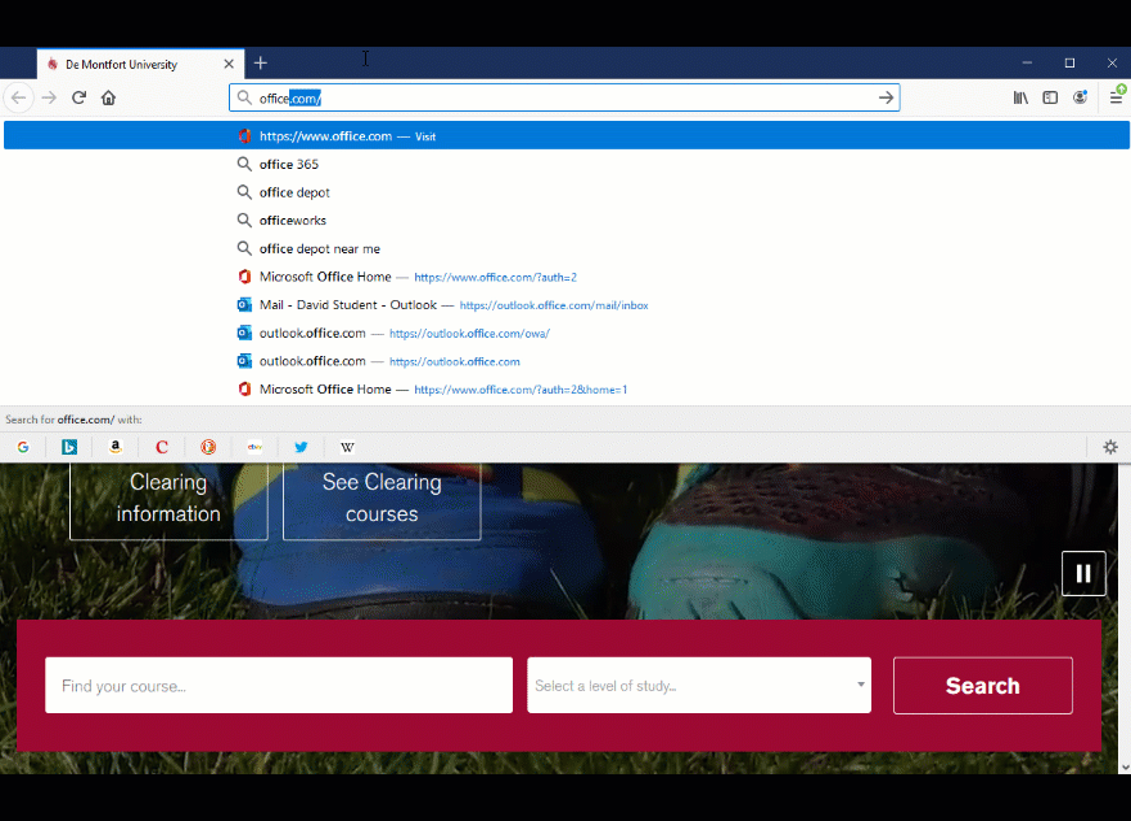Search with Google engine icon

[x=23, y=447]
